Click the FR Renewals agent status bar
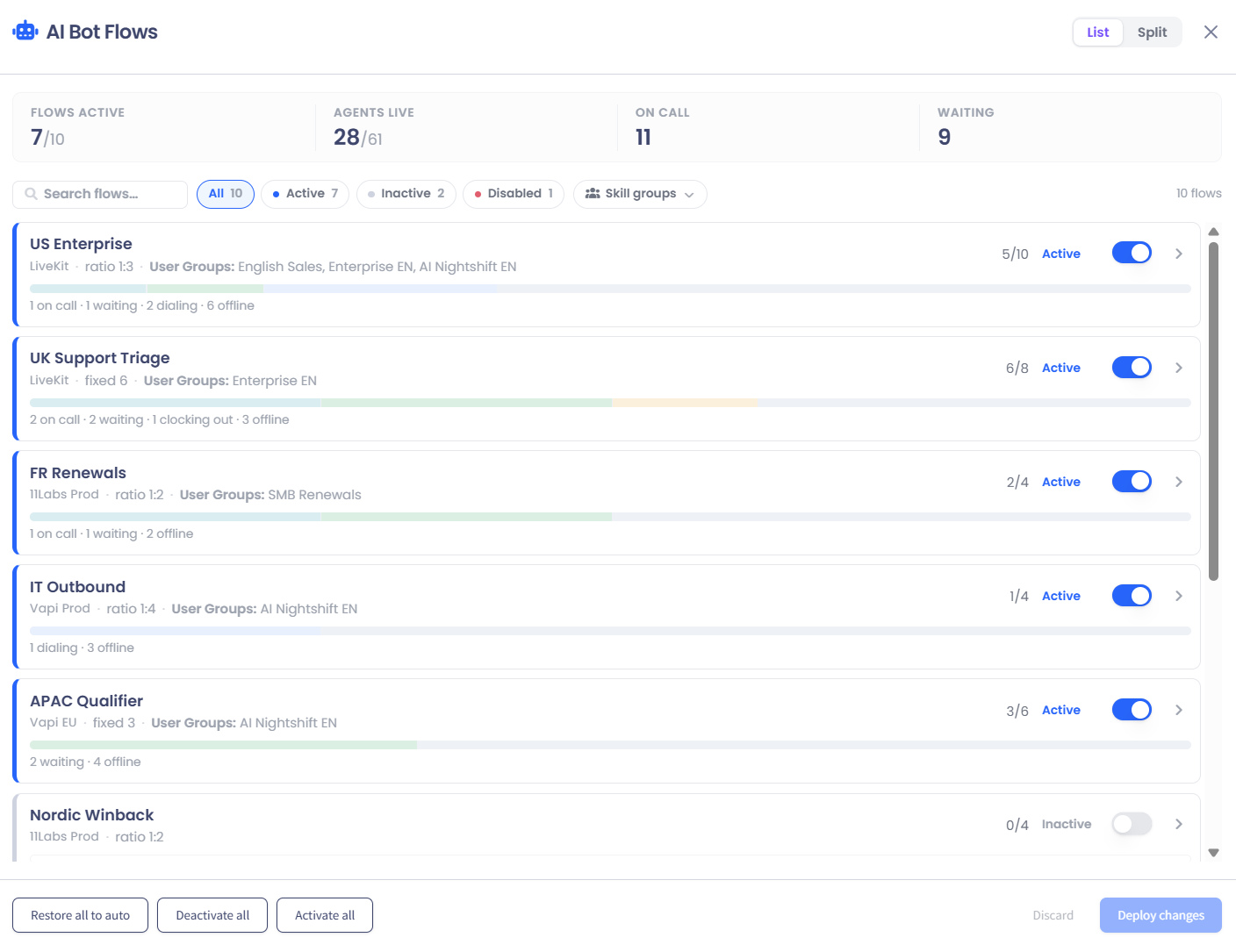Viewport: 1236px width, 952px height. click(x=610, y=517)
